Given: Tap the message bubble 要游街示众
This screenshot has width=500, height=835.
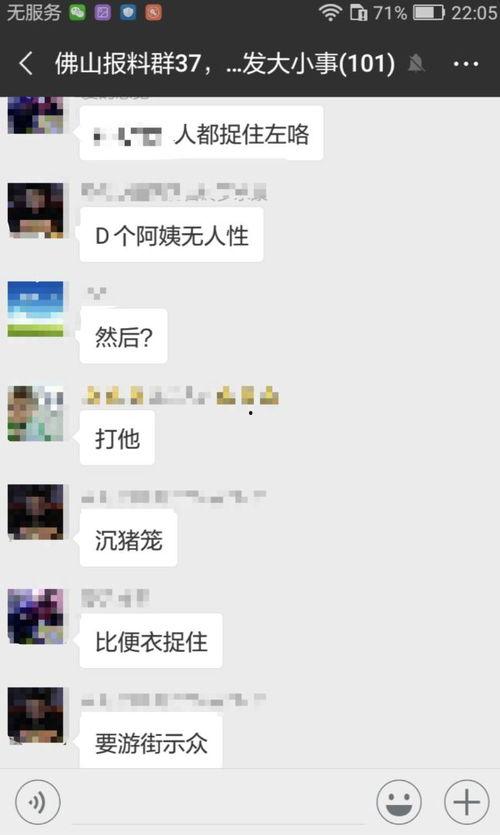Looking at the screenshot, I should pyautogui.click(x=151, y=742).
